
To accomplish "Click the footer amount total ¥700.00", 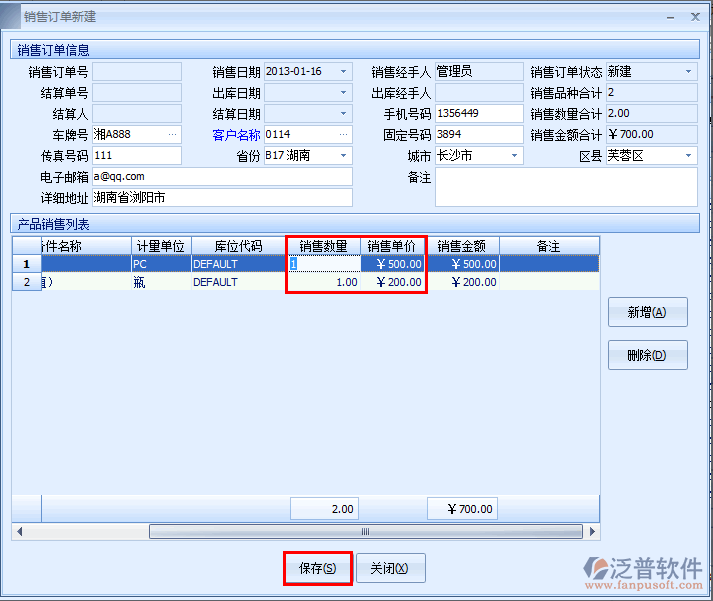I will (x=462, y=509).
